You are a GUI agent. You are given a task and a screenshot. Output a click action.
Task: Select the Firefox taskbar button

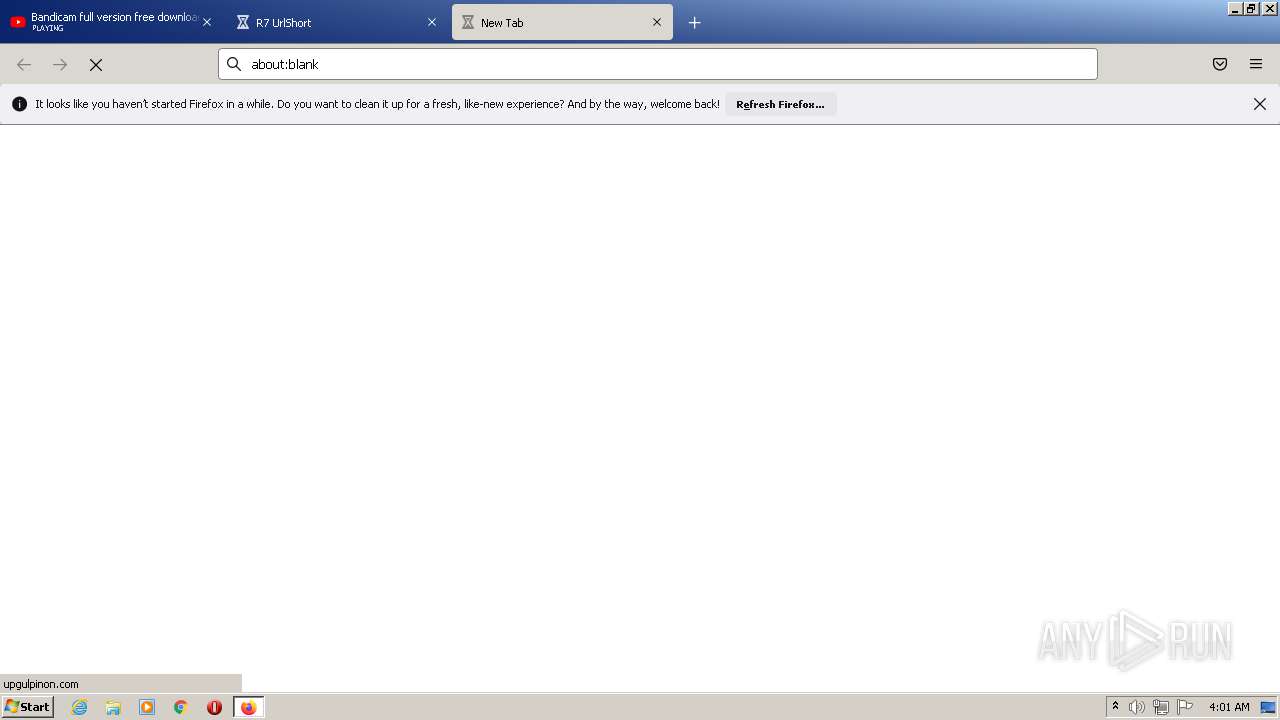[x=248, y=707]
